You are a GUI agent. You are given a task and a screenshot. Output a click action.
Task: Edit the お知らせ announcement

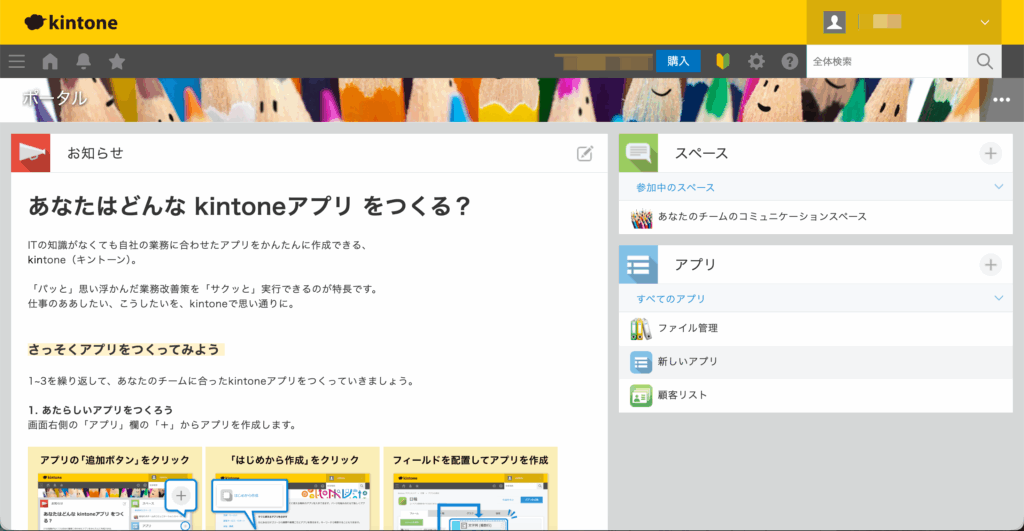(x=585, y=153)
